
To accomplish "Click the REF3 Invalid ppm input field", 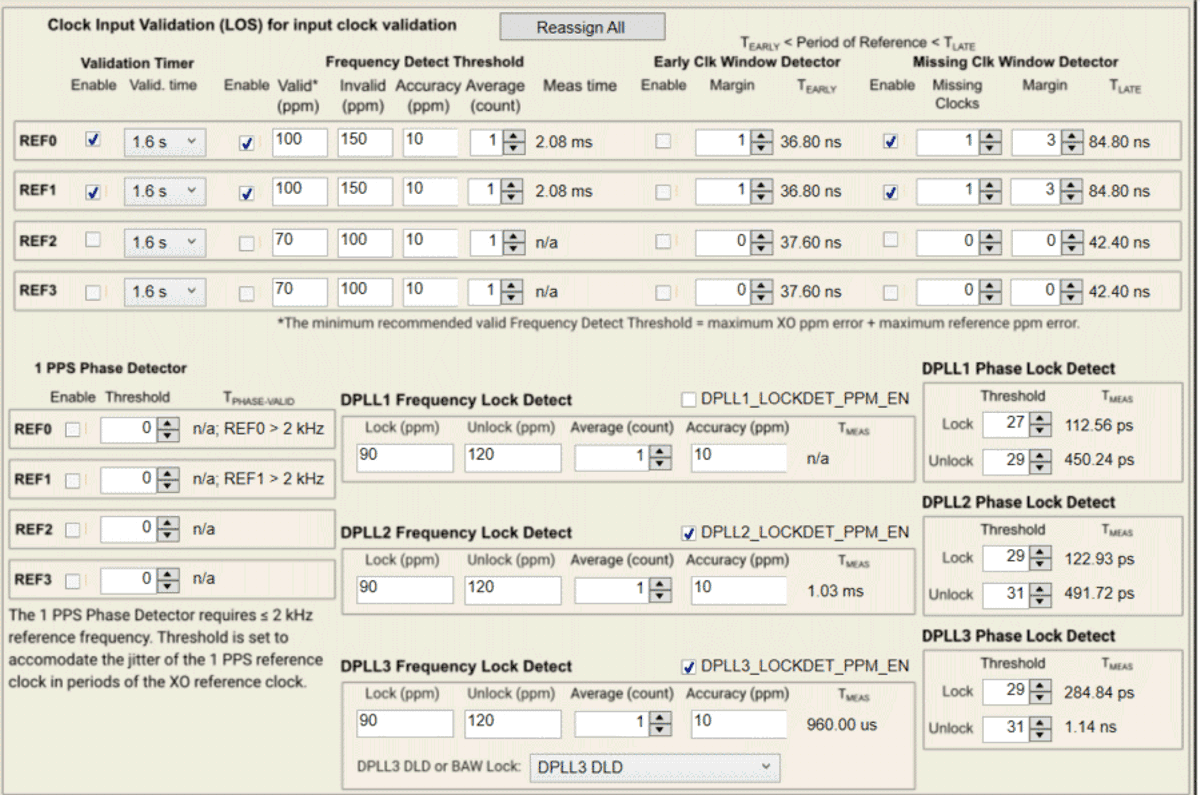I will point(364,292).
